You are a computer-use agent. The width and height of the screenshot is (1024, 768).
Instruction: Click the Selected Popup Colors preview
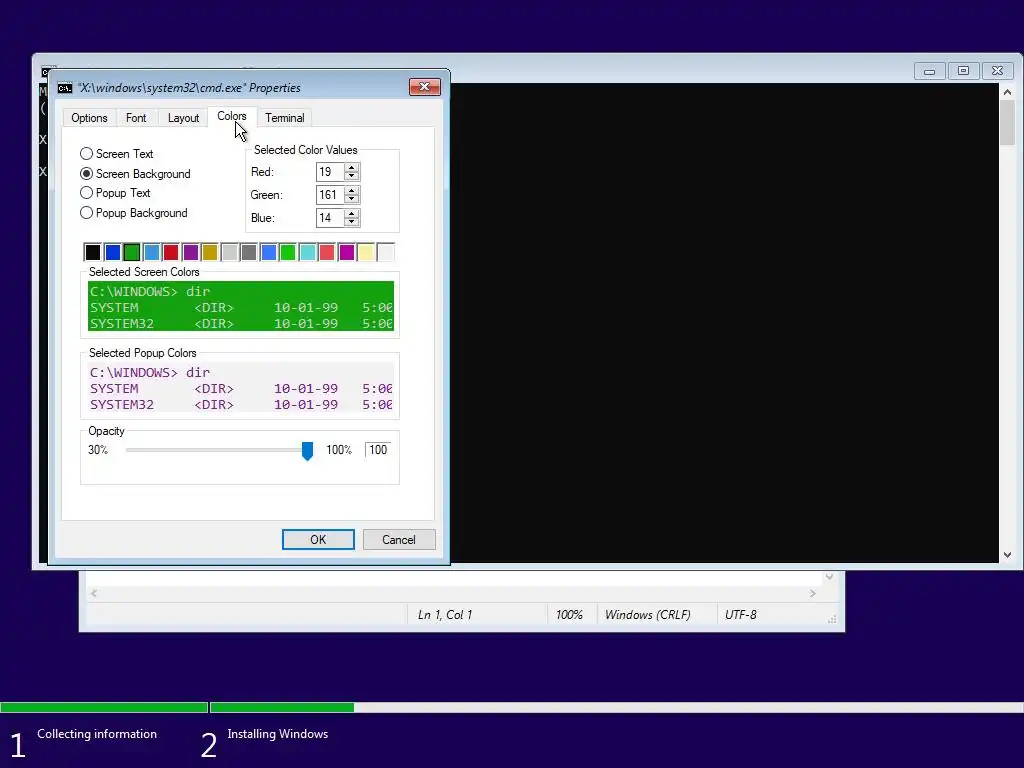241,387
